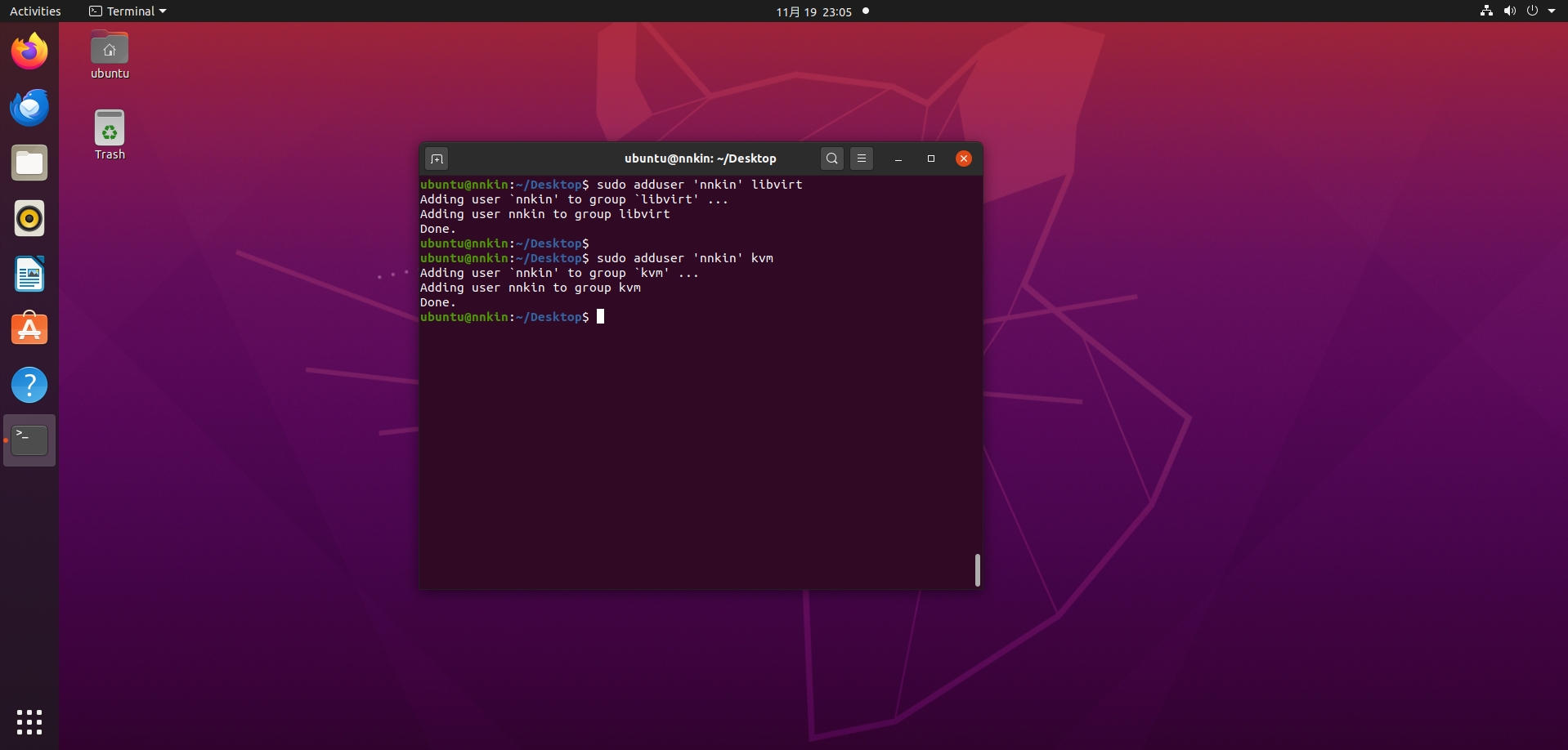Image resolution: width=1568 pixels, height=750 pixels.
Task: Click Activities in the top bar
Action: tap(35, 11)
